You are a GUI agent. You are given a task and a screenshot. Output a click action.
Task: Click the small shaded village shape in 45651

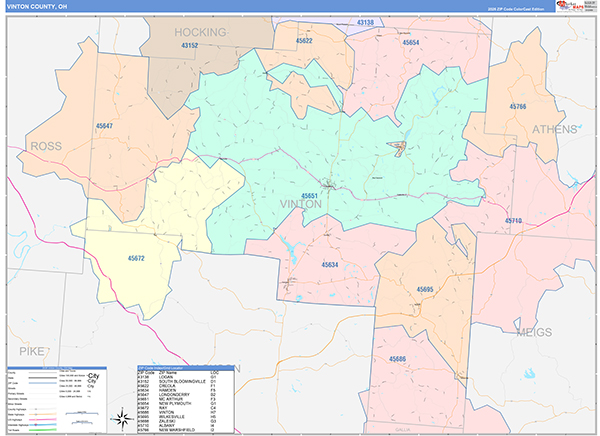pyautogui.click(x=397, y=148)
